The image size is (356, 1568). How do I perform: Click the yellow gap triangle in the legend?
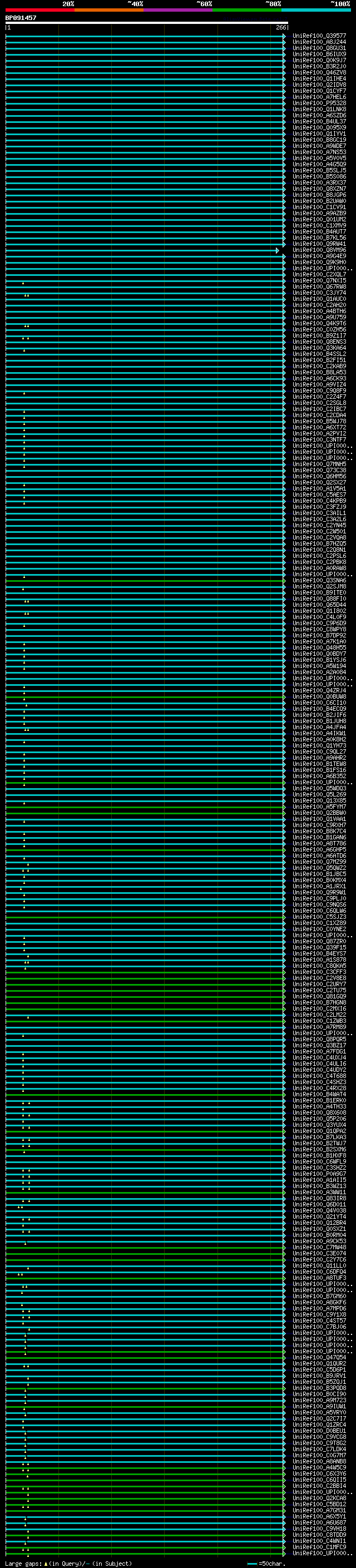coord(46,1563)
